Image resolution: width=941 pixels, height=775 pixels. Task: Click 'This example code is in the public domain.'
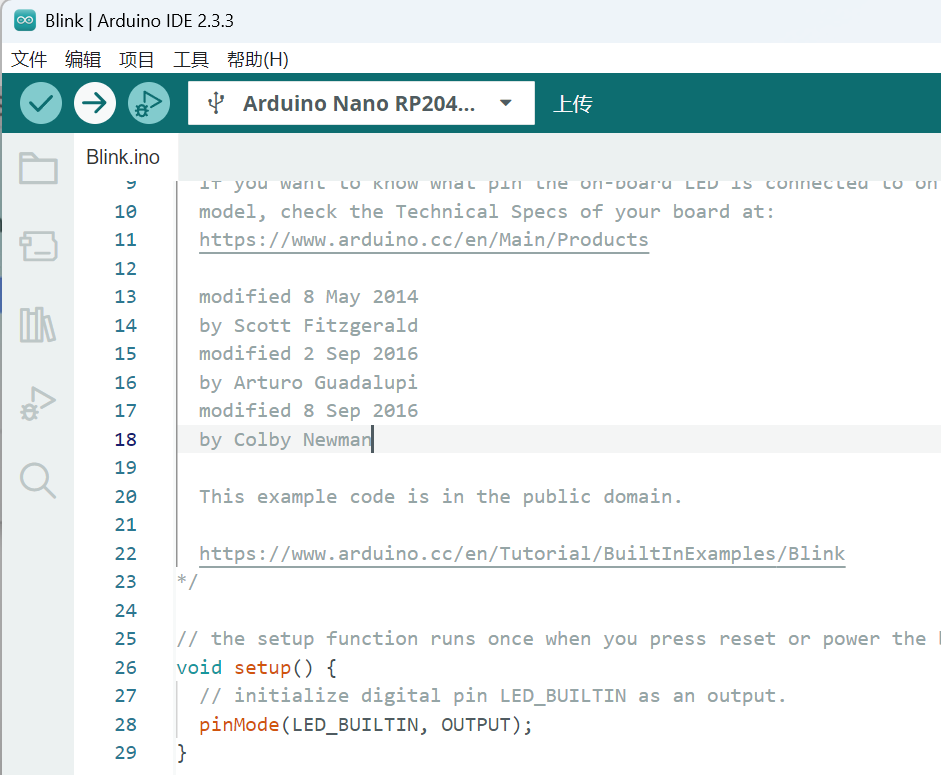click(440, 496)
